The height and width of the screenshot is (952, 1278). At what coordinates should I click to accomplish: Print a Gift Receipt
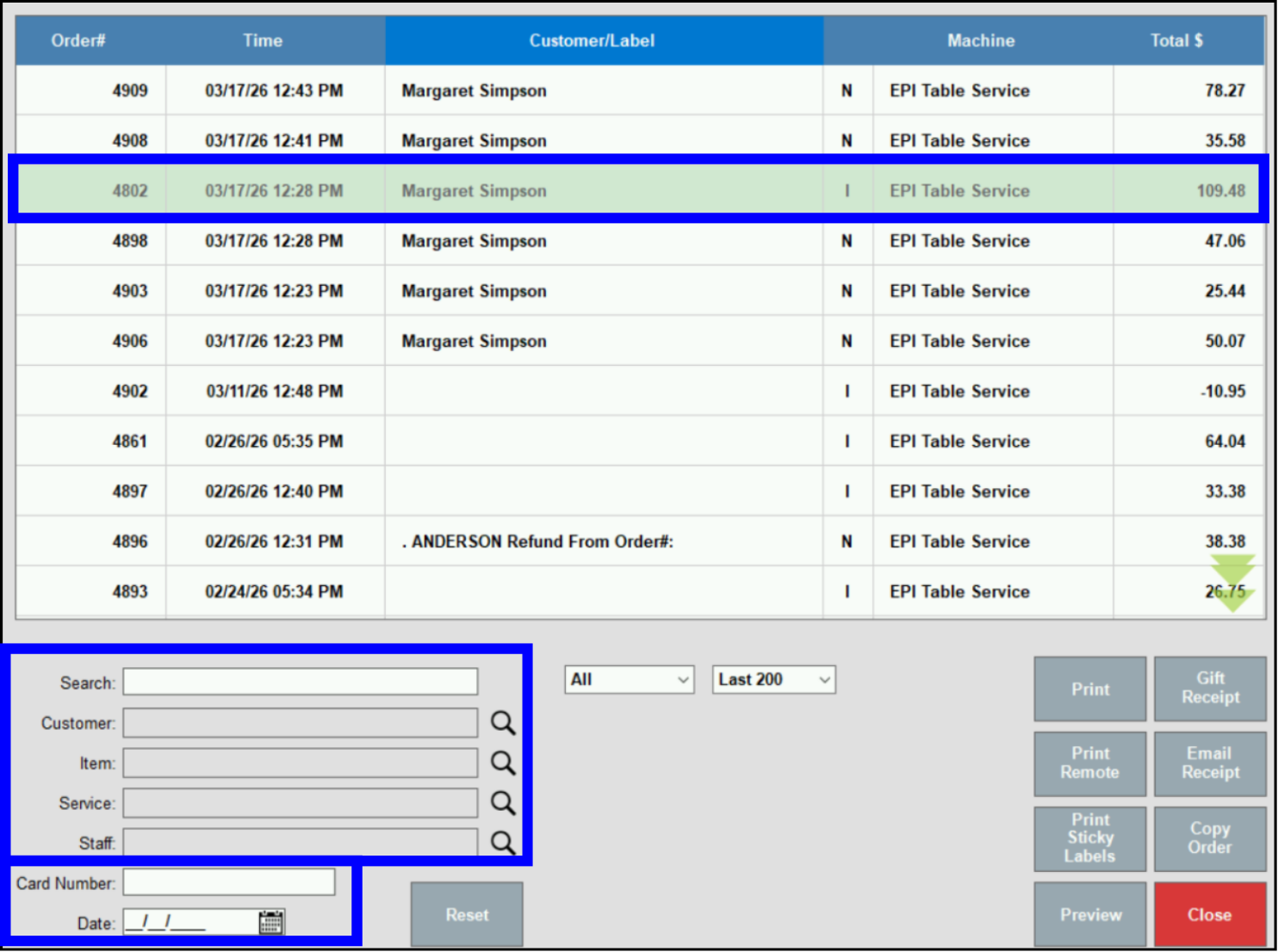click(x=1210, y=689)
